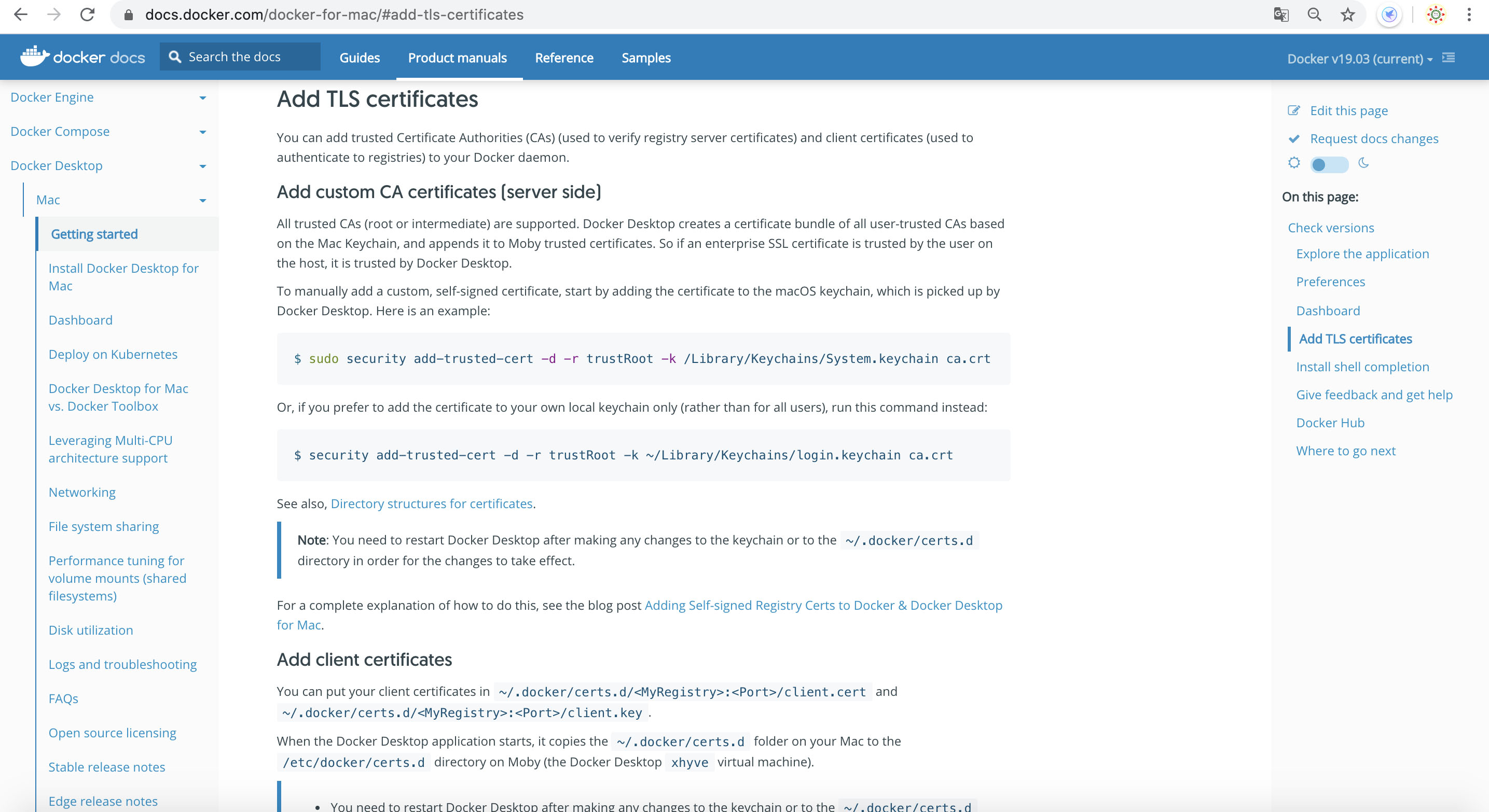Open the Chrome three-dot menu
The height and width of the screenshot is (812, 1489).
(1469, 15)
